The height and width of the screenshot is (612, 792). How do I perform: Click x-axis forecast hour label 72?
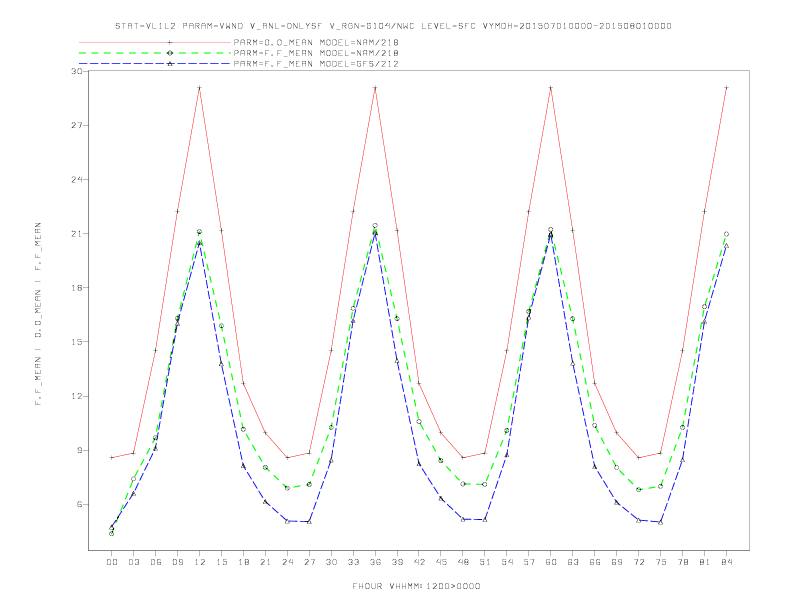click(x=638, y=562)
